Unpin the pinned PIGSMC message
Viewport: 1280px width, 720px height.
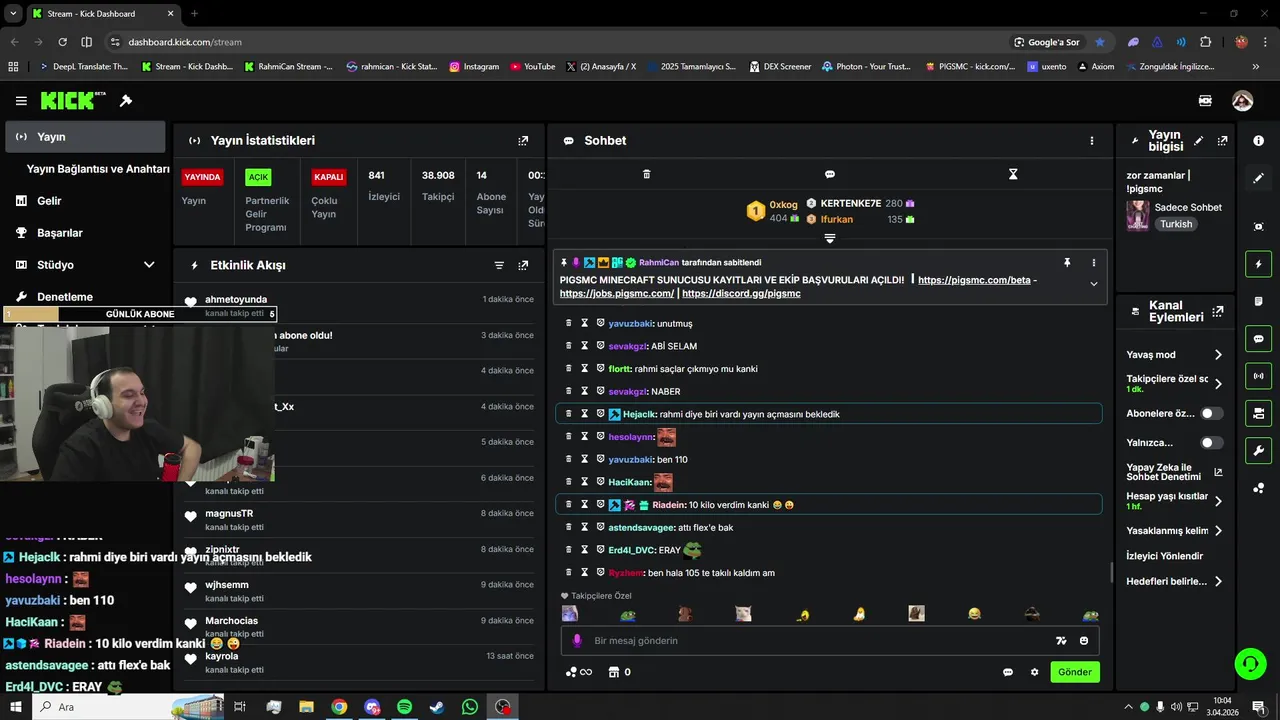tap(1067, 263)
